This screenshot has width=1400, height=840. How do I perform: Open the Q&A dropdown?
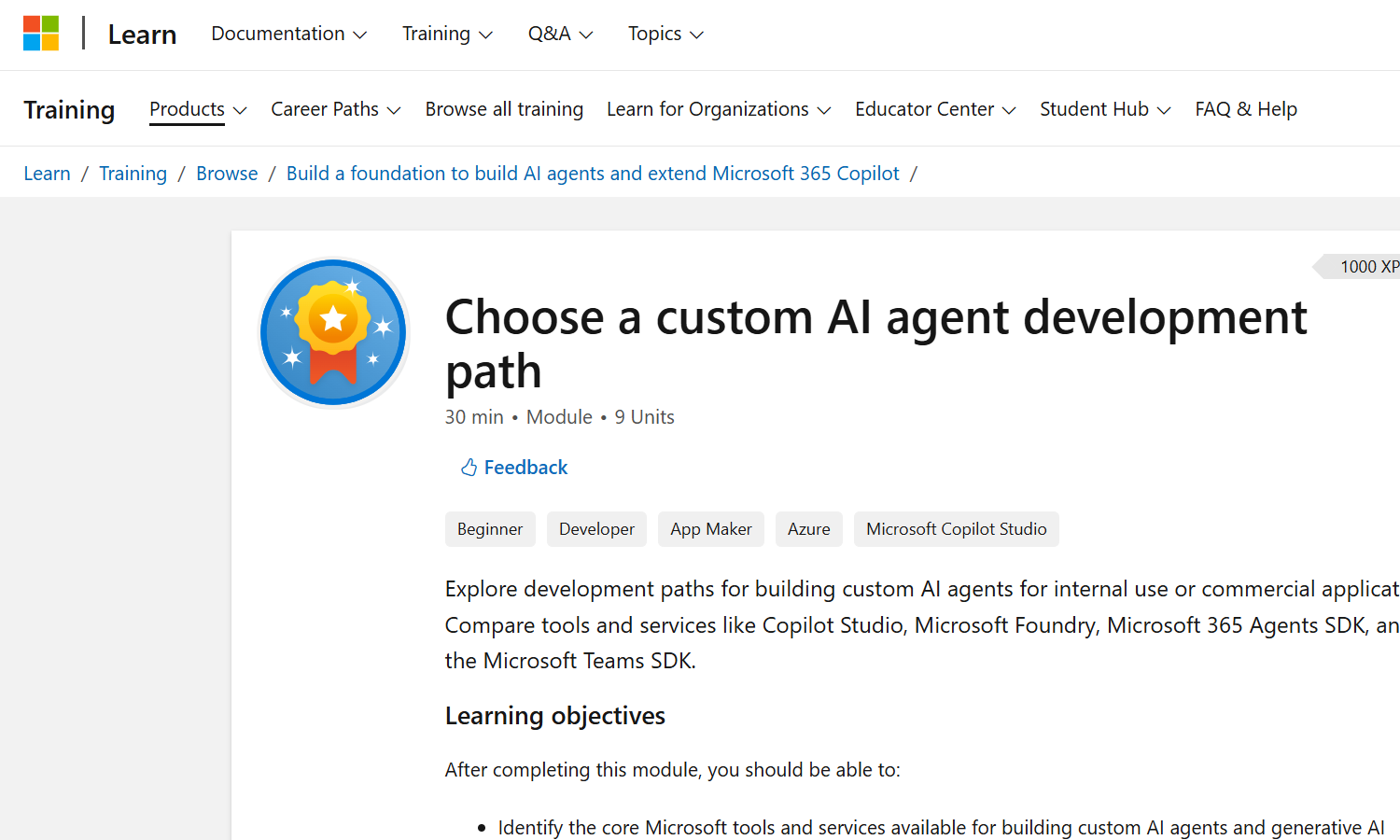pos(559,35)
